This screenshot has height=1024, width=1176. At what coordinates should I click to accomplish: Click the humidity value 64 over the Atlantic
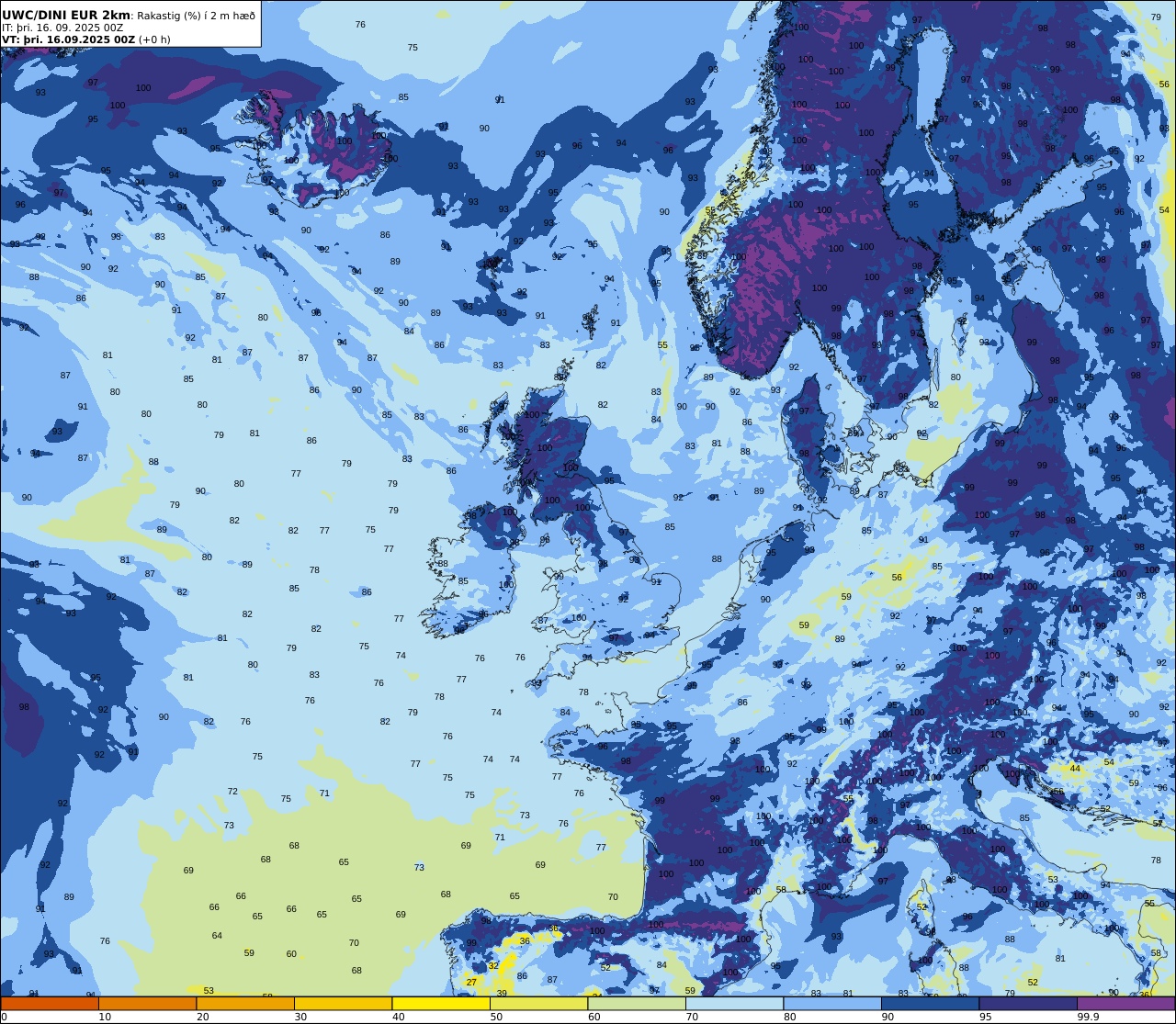coord(217,936)
